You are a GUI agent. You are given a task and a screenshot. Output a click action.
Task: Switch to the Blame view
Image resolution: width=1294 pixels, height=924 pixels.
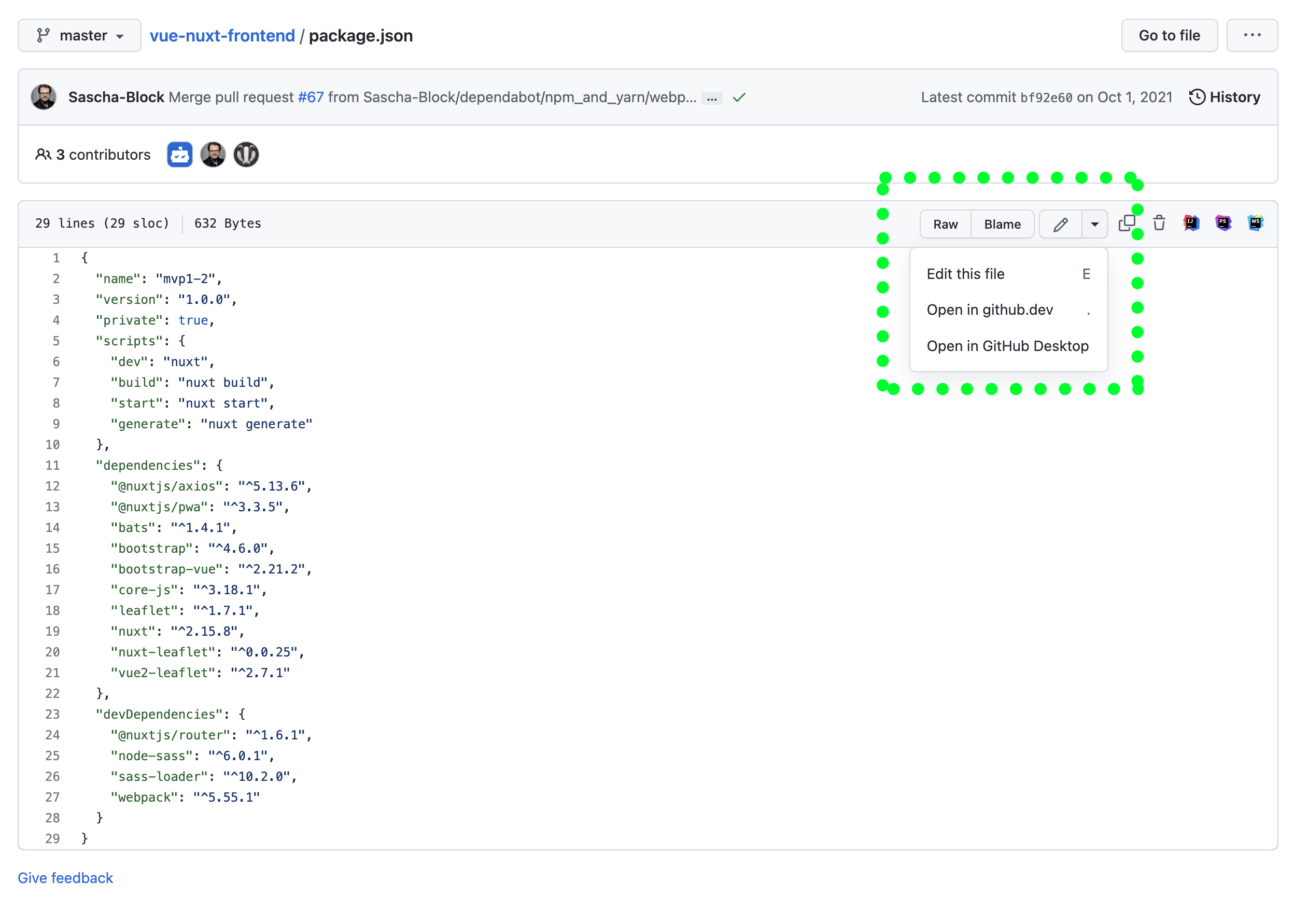pos(1002,223)
